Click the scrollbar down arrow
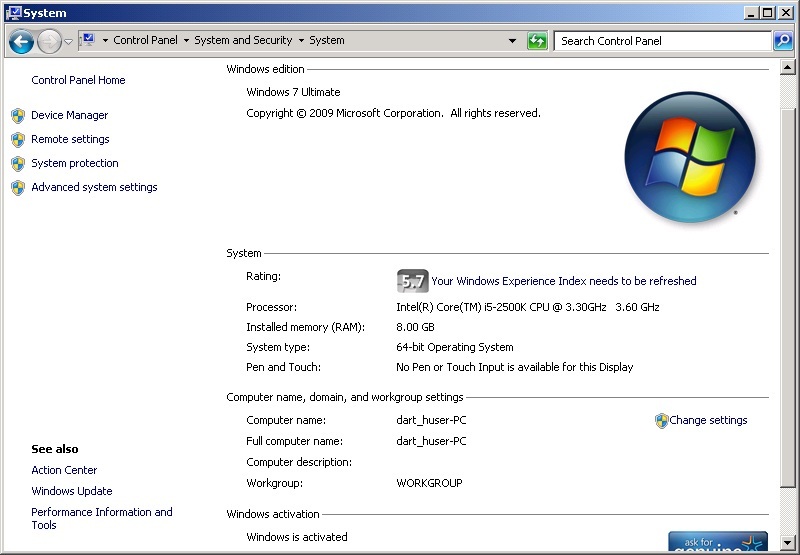800x555 pixels. click(787, 543)
